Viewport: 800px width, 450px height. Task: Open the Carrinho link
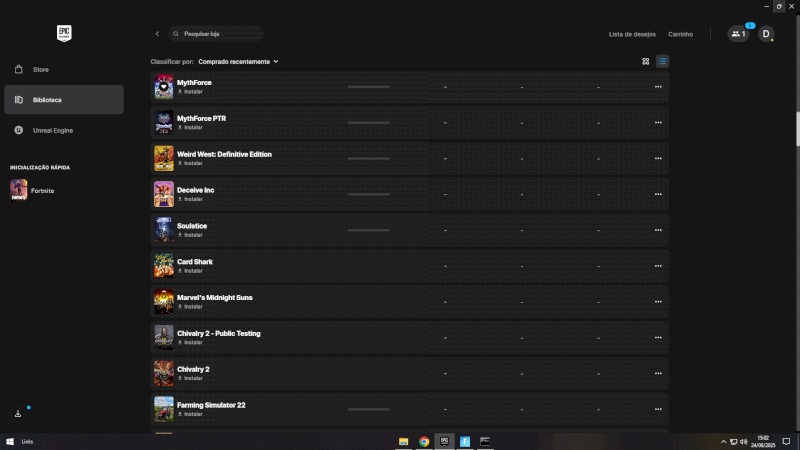tap(680, 34)
